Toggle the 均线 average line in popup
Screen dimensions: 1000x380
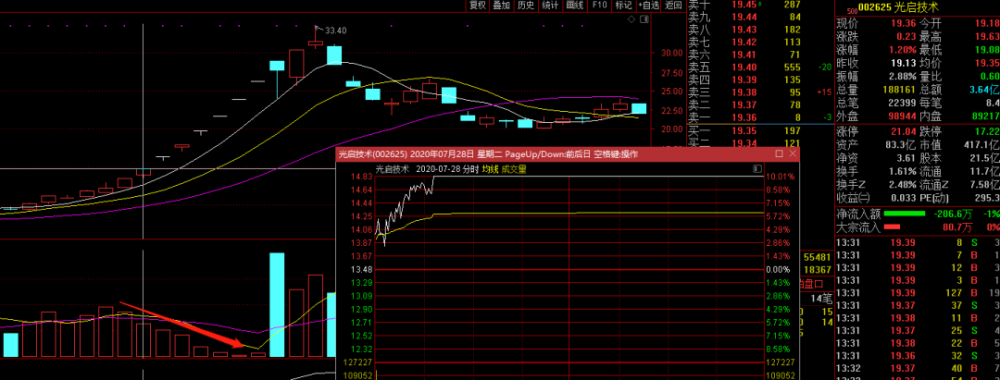pyautogui.click(x=489, y=169)
